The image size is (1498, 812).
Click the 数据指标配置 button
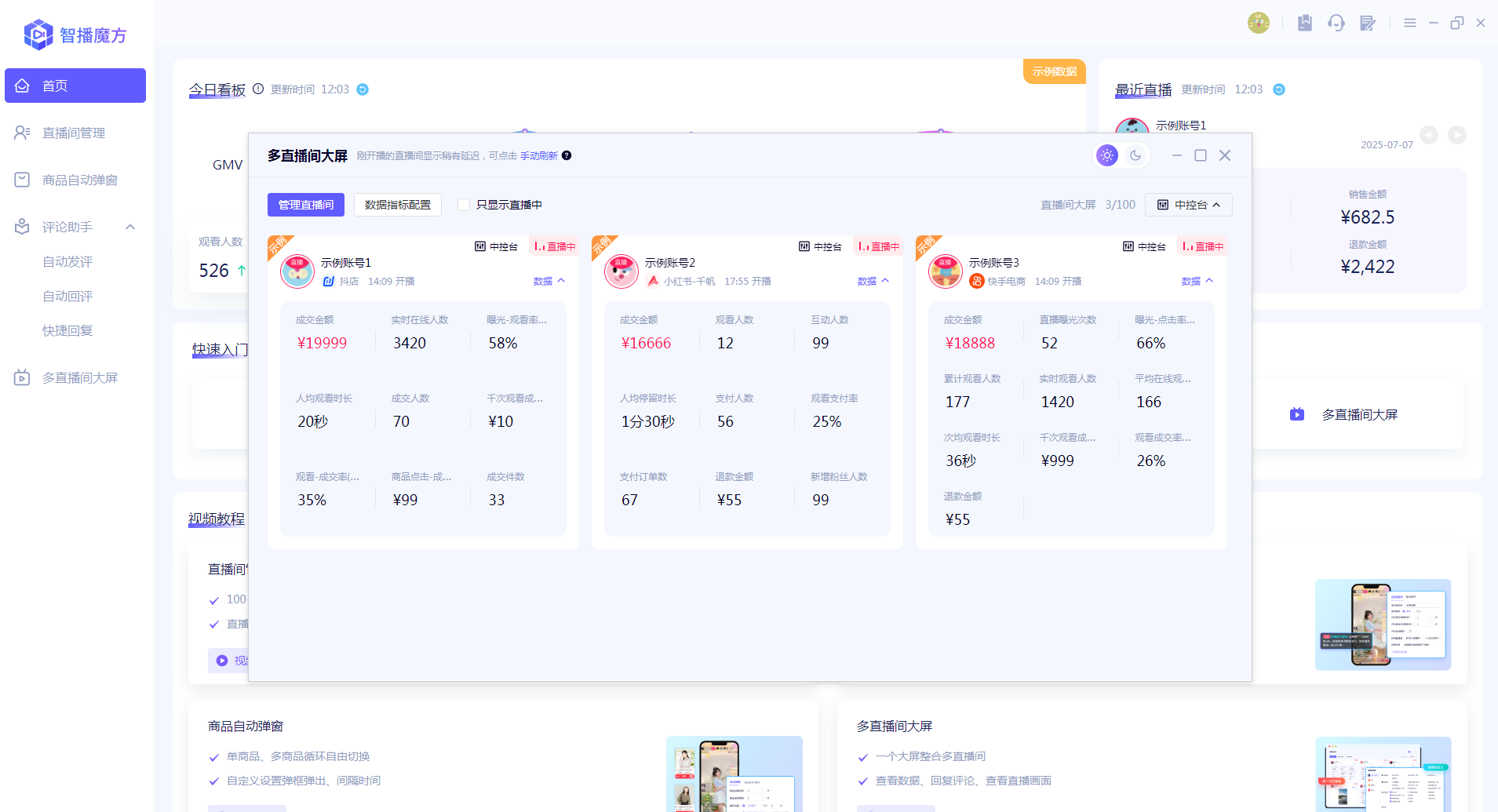point(398,205)
